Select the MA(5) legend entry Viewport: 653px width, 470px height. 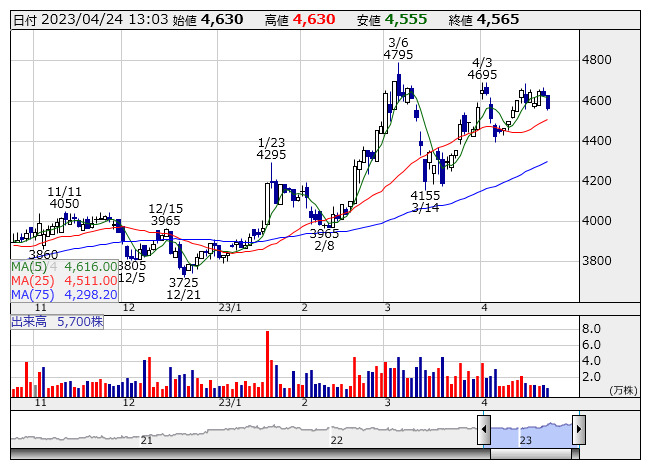pyautogui.click(x=64, y=267)
